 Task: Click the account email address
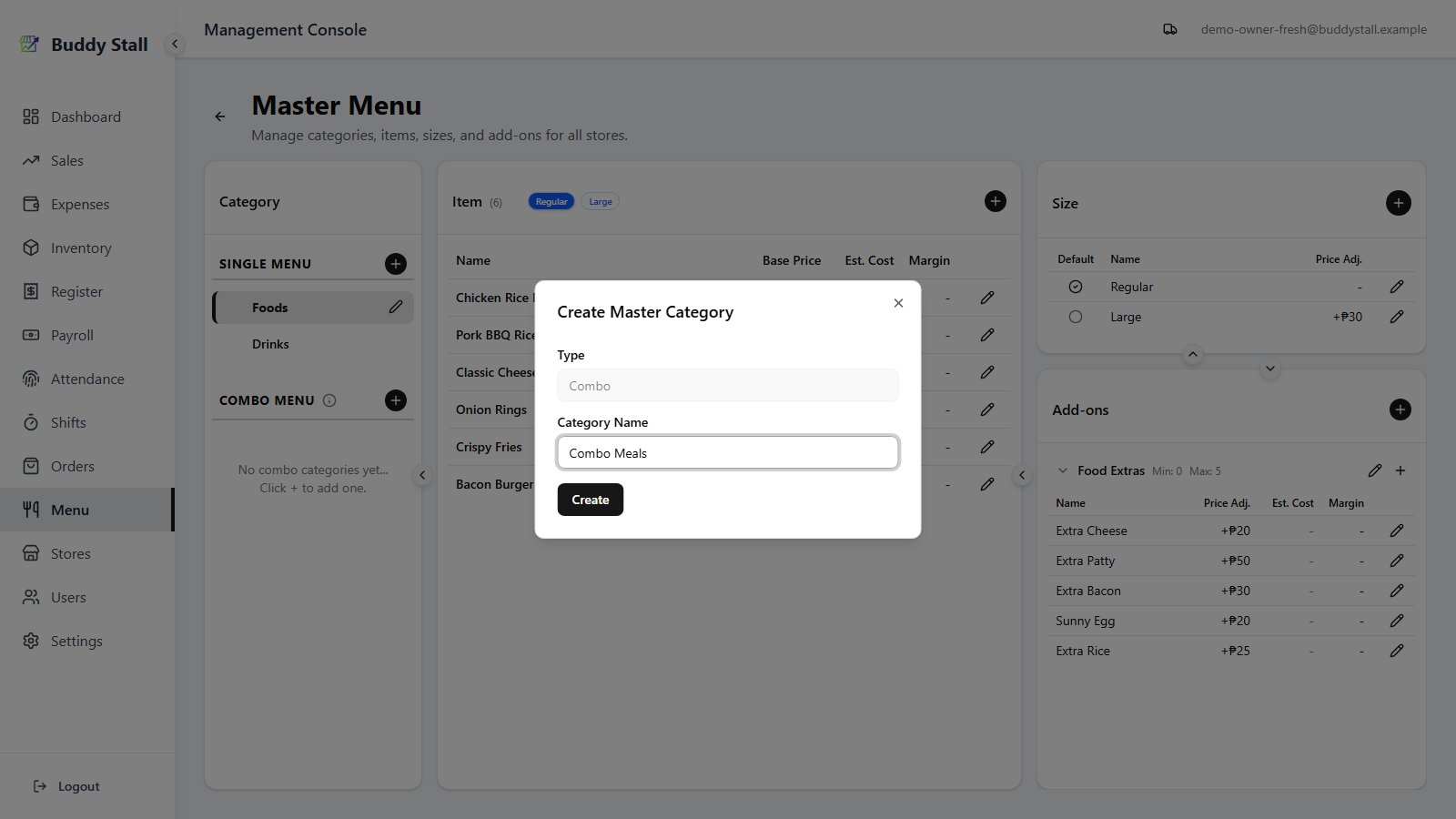pyautogui.click(x=1313, y=29)
